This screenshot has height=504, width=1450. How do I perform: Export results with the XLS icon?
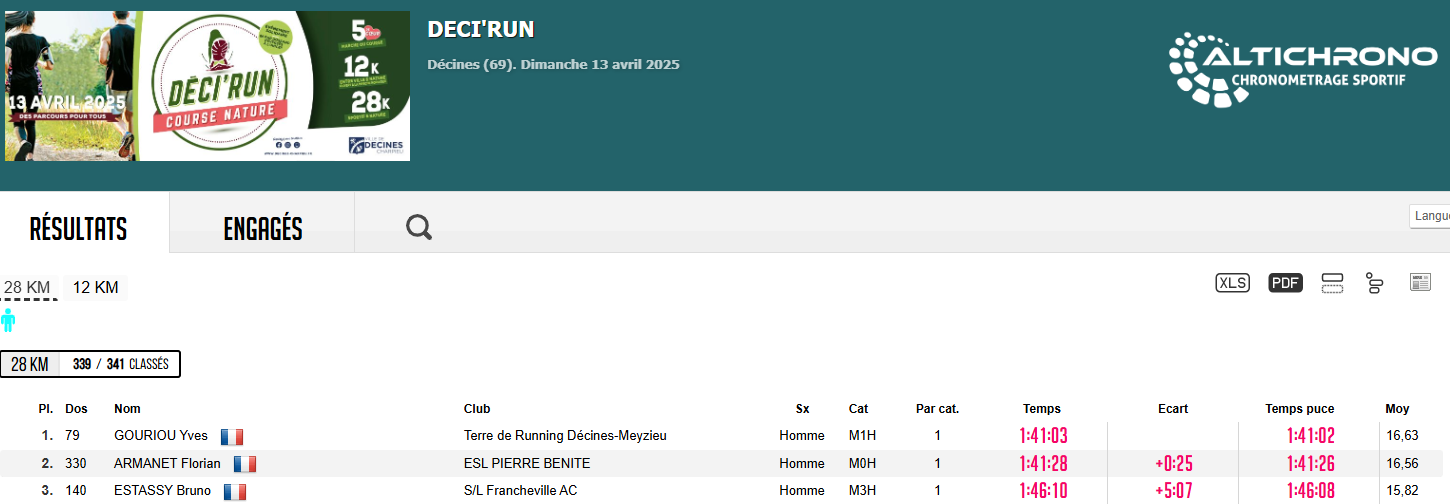1232,283
